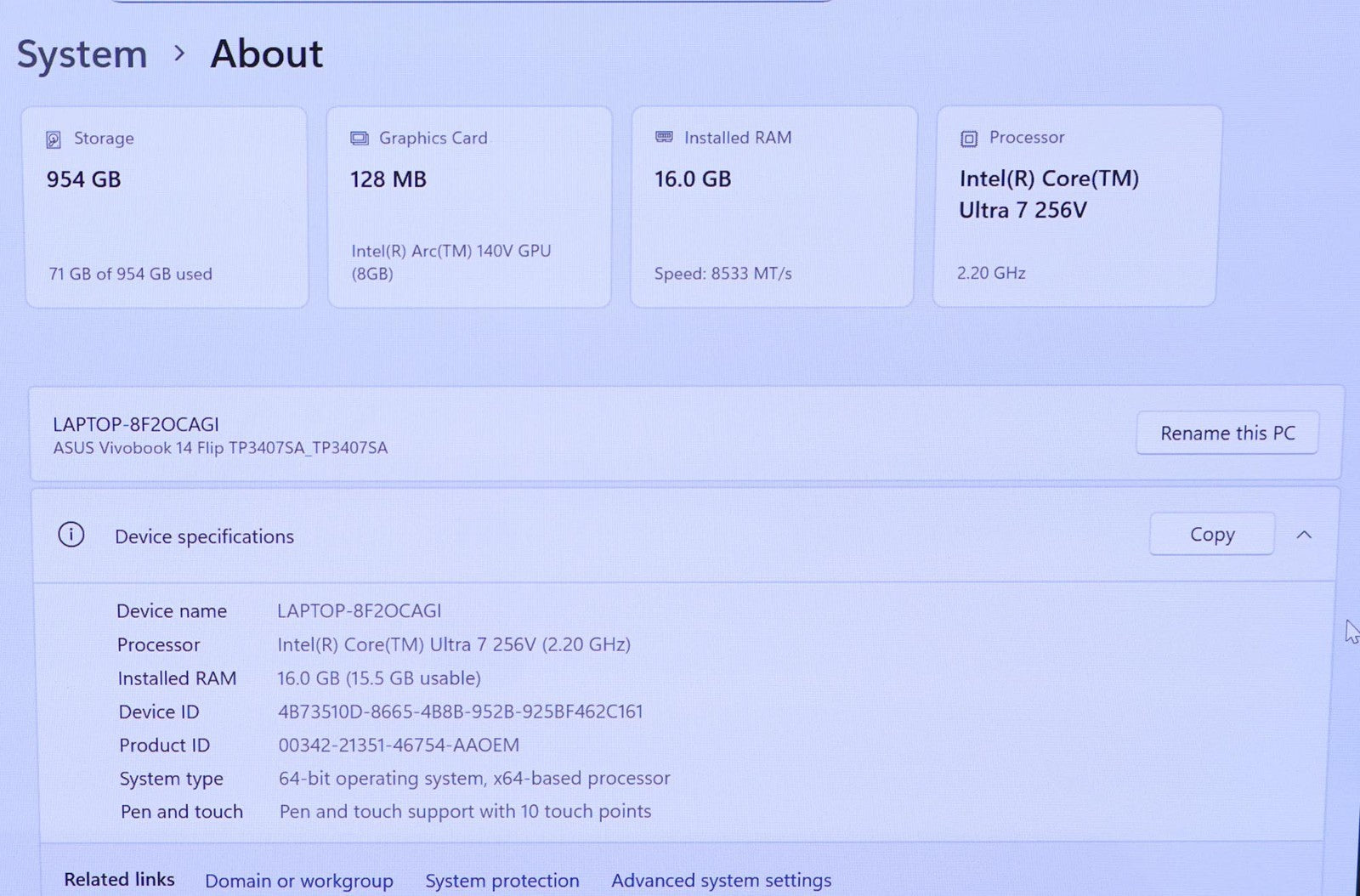1360x896 pixels.
Task: Open Advanced system settings link
Action: pyautogui.click(x=721, y=881)
